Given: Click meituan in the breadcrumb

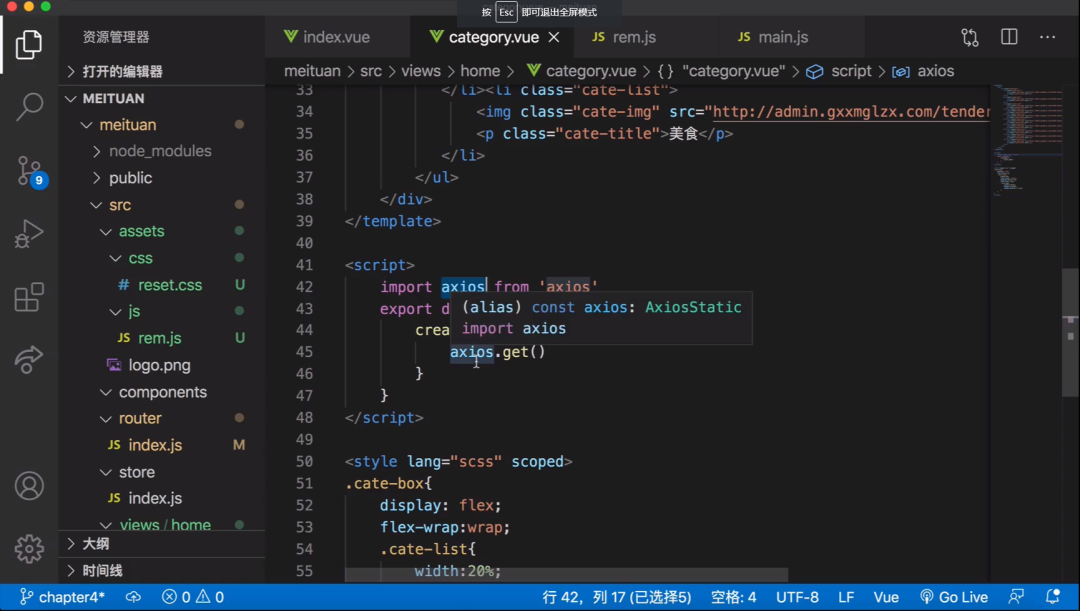Looking at the screenshot, I should [312, 71].
